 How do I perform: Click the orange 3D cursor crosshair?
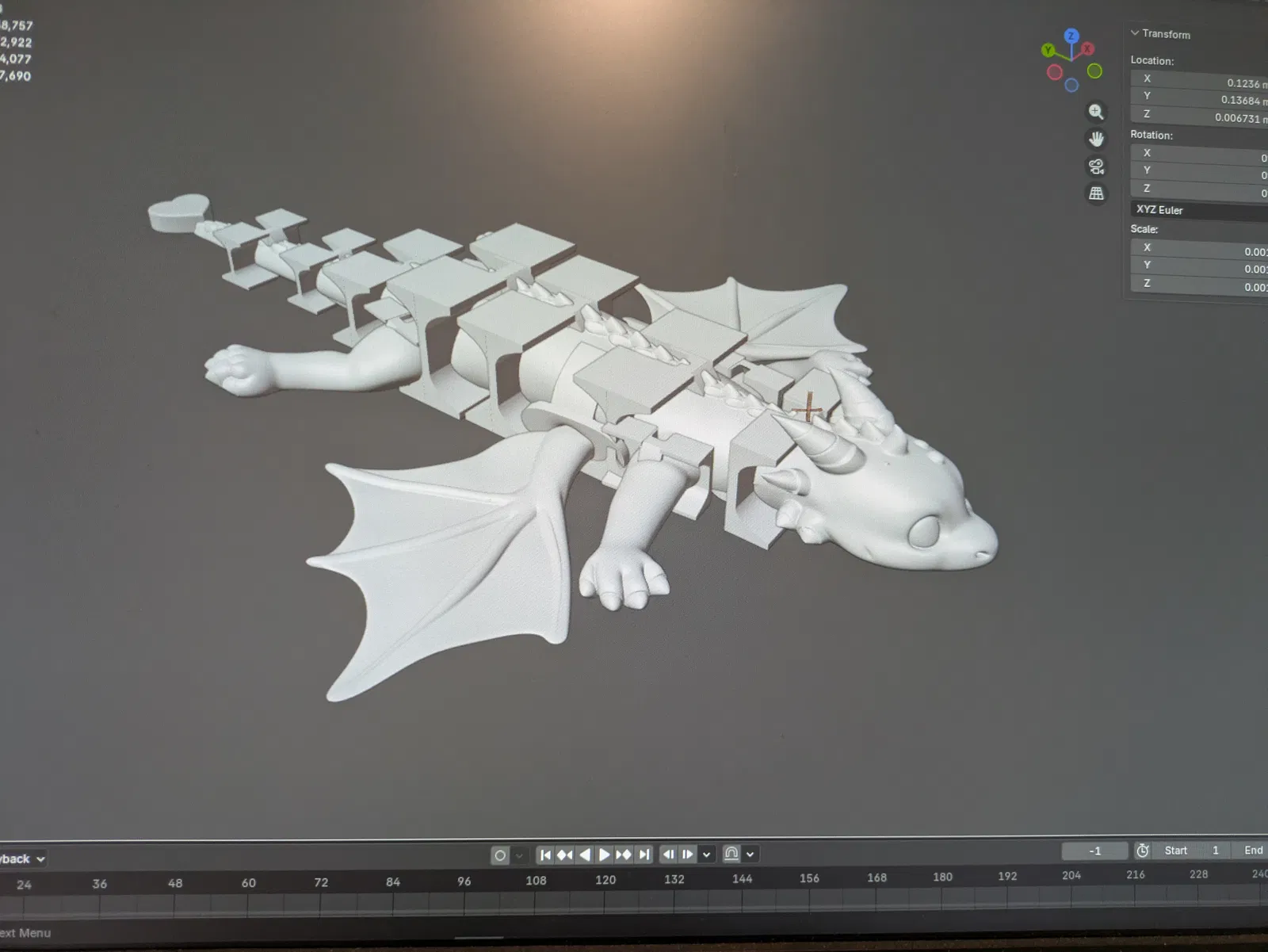pos(808,410)
